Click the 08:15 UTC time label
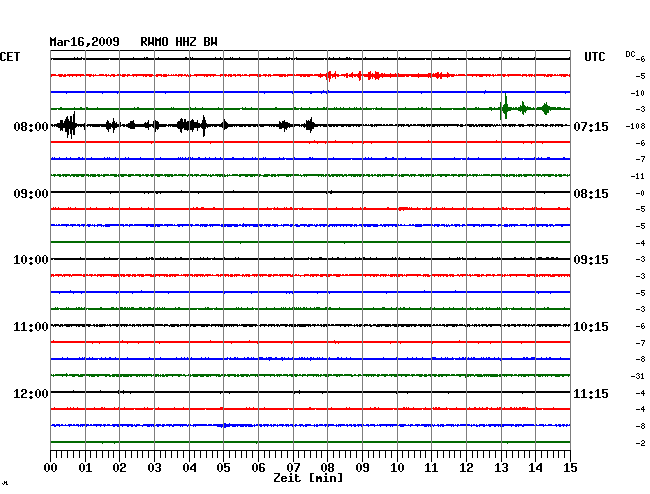This screenshot has width=650, height=494. coord(591,194)
